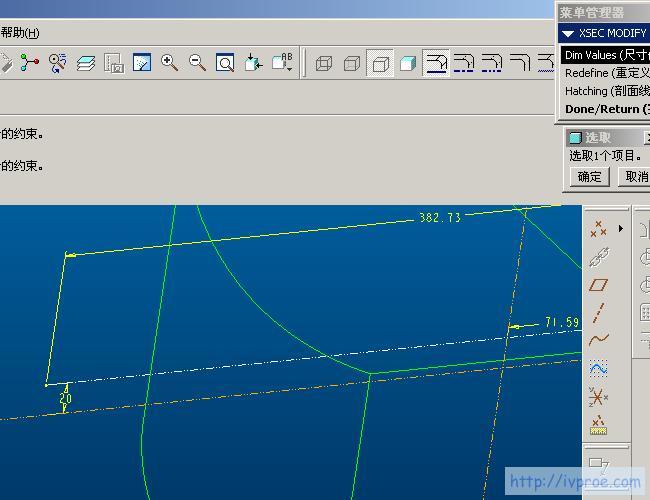Click the zoom in magnifier icon

tap(170, 63)
